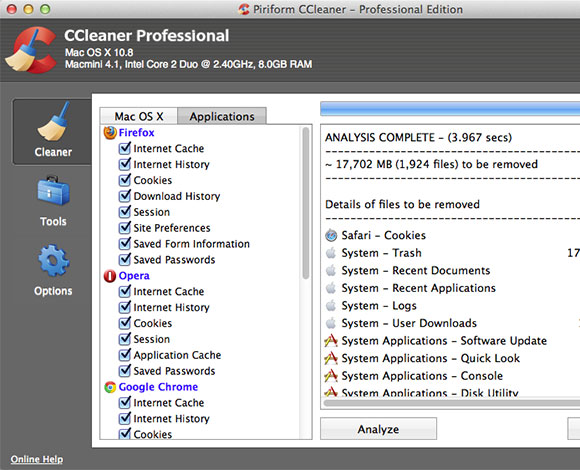Click app icon beside Quick Look

pyautogui.click(x=331, y=358)
